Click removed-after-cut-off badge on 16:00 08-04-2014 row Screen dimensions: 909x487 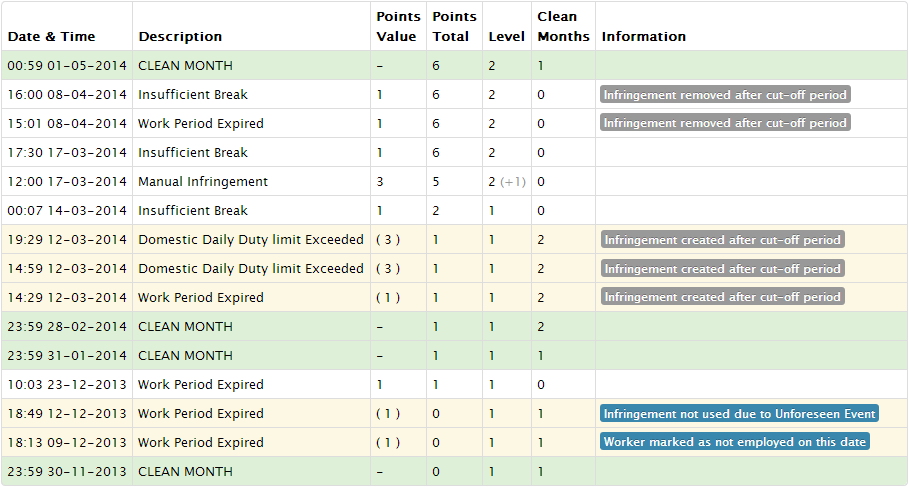pos(725,95)
